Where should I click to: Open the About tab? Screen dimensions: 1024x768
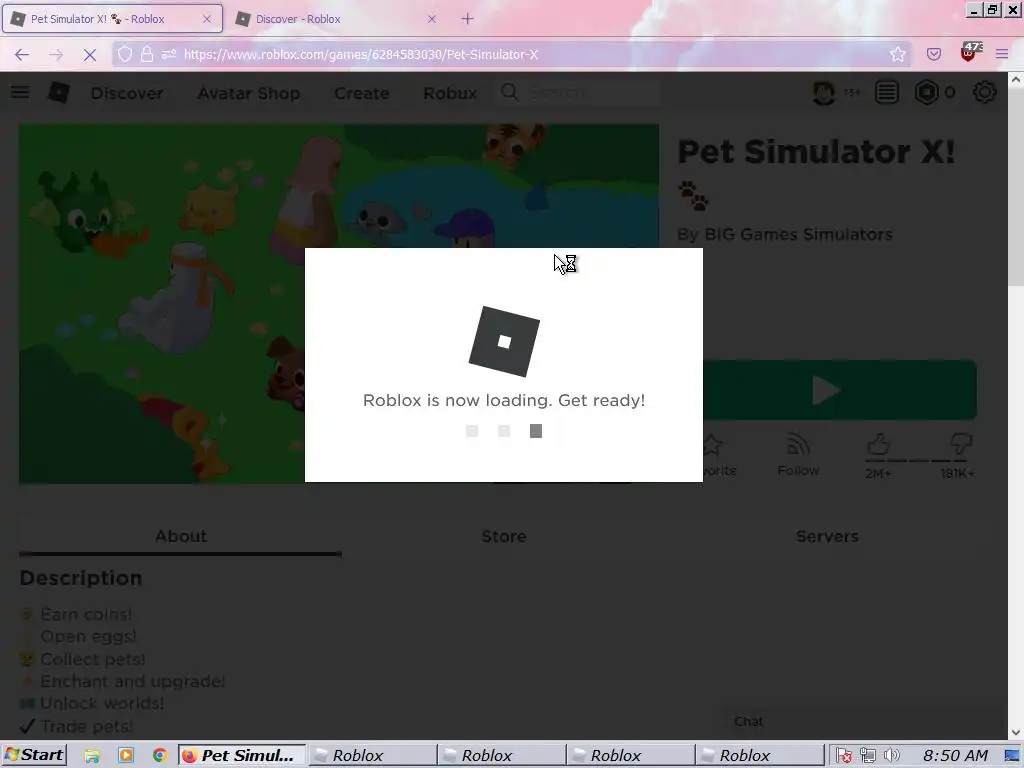181,536
